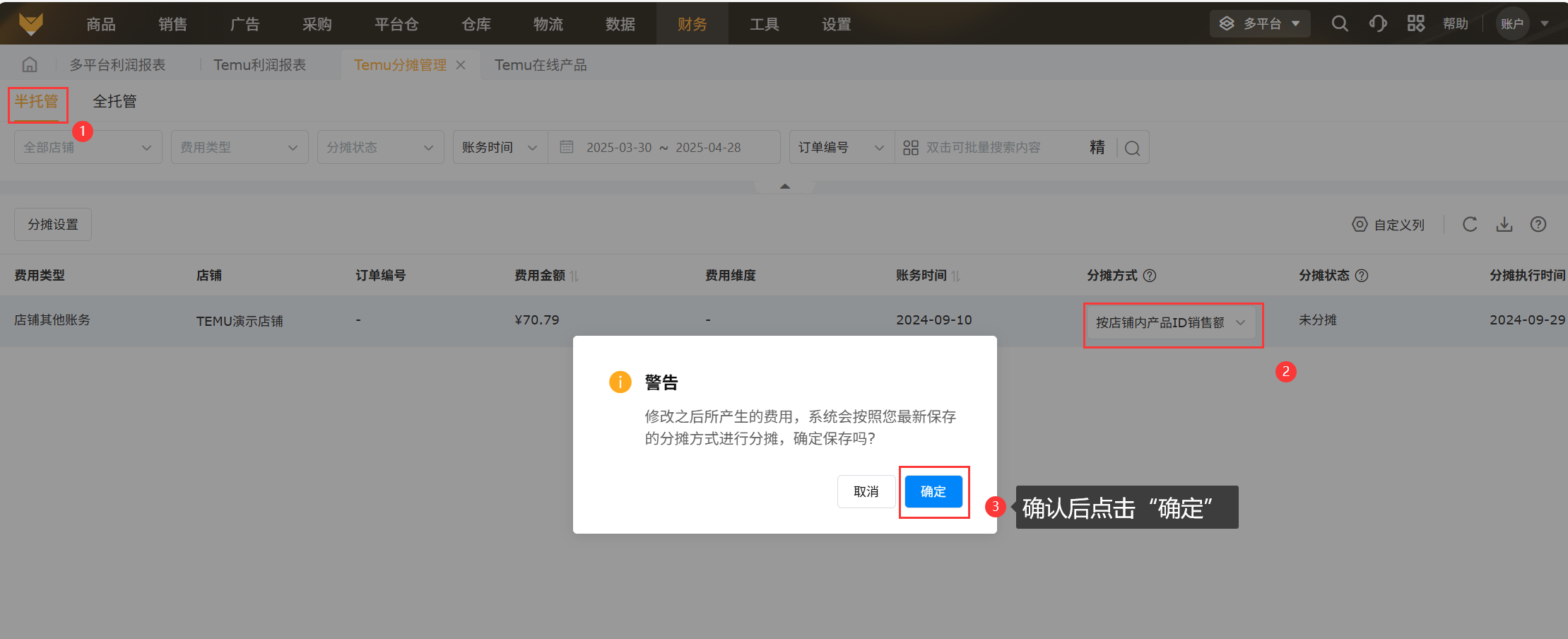The width and height of the screenshot is (1568, 639).
Task: Expand the 全部店铺 store filter
Action: 88,147
